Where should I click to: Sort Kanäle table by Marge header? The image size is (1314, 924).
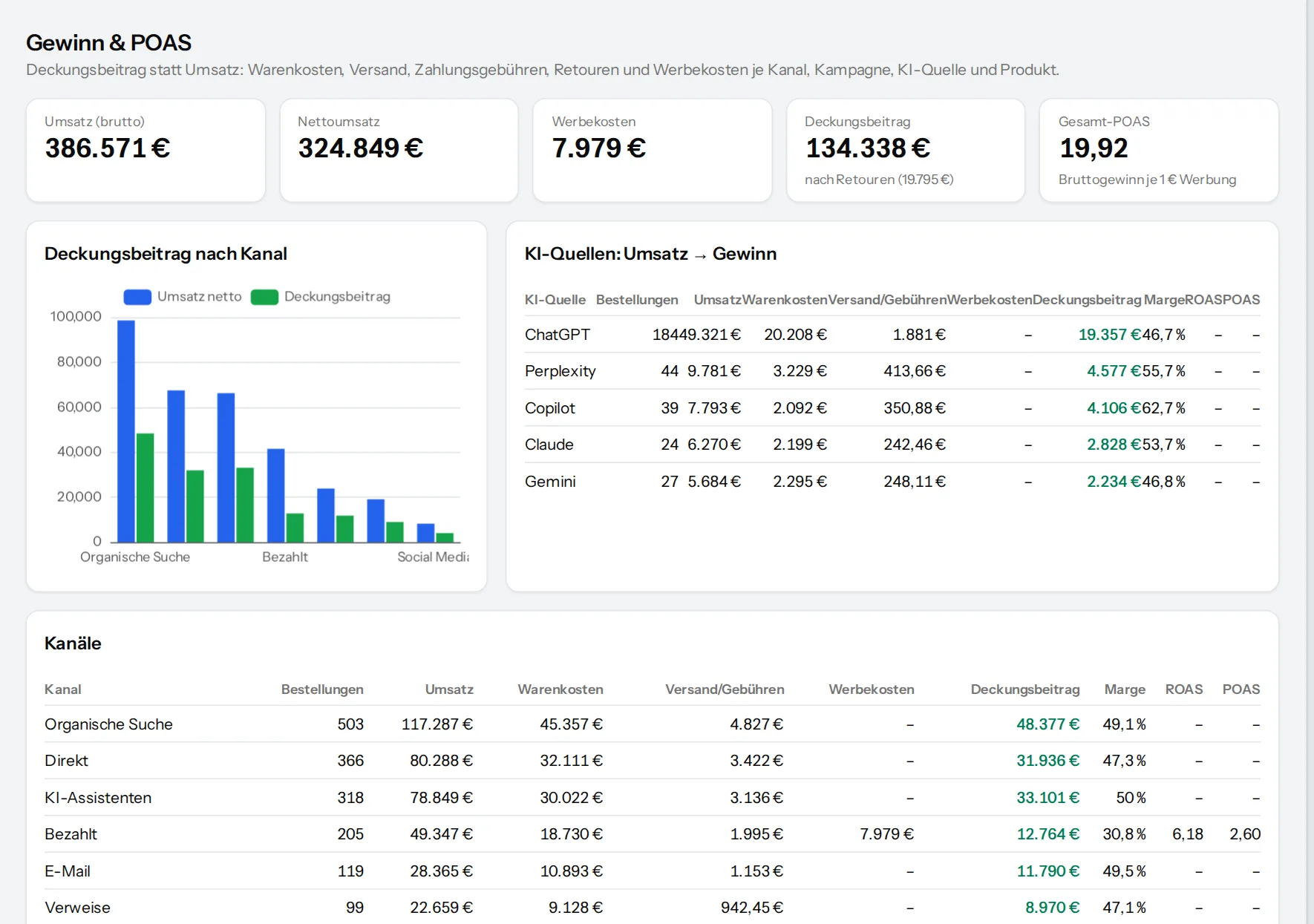(x=1125, y=689)
